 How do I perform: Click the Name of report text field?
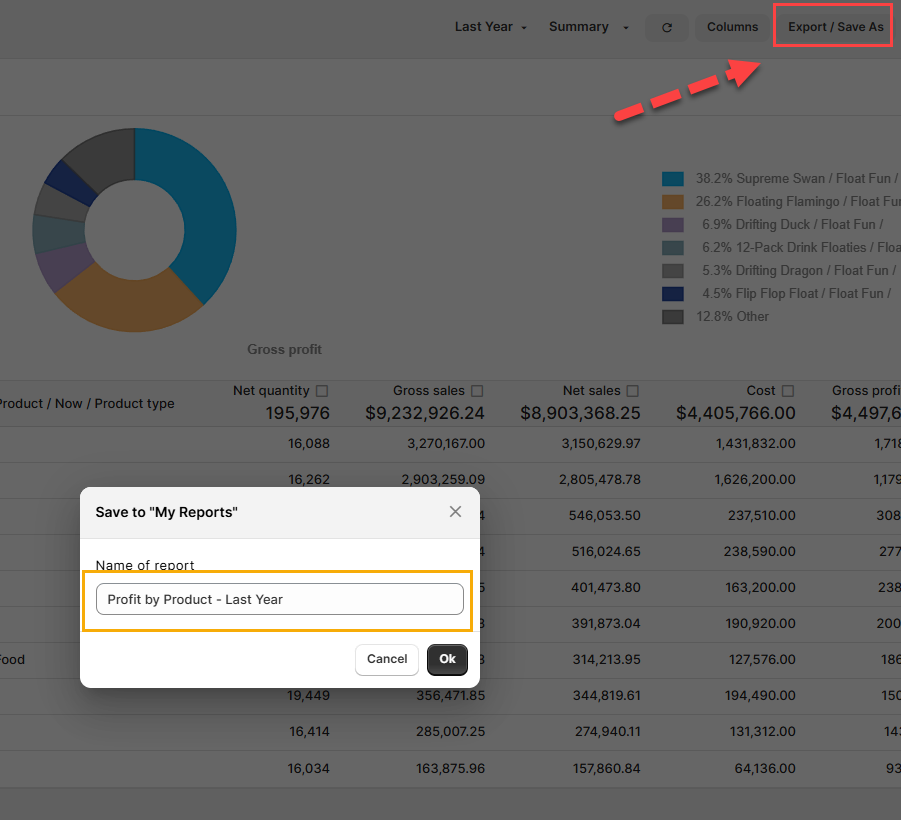279,599
